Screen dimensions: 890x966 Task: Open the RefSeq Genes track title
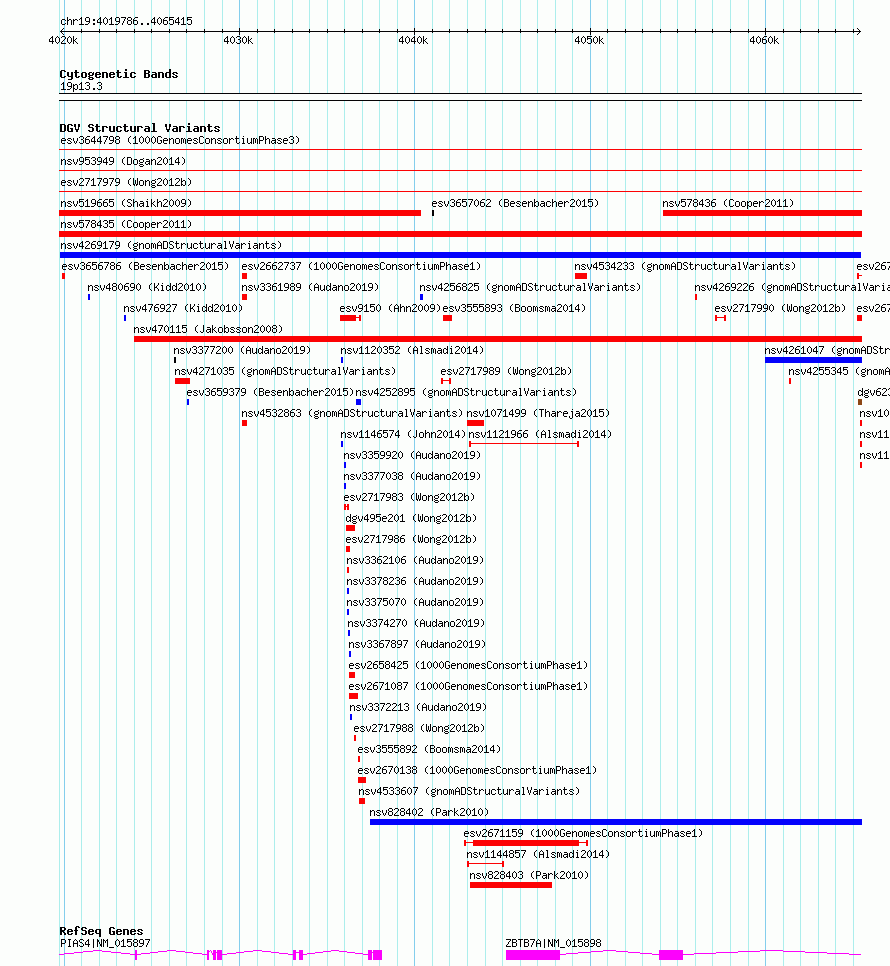click(101, 931)
